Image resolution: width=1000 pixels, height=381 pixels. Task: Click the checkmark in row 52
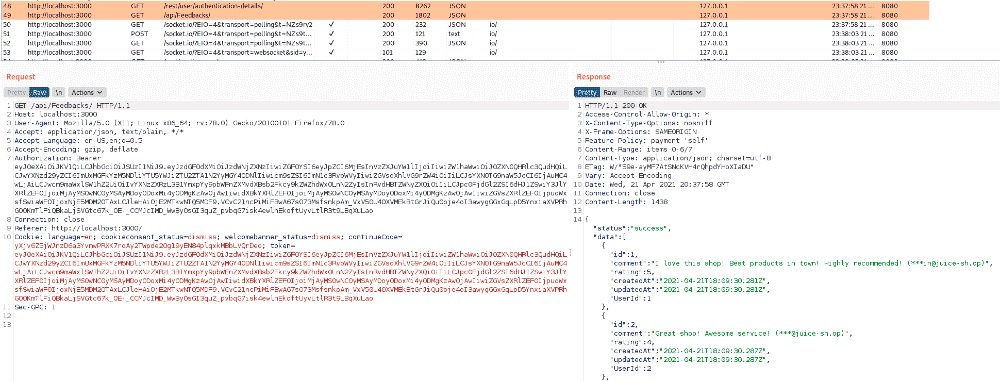[332, 42]
